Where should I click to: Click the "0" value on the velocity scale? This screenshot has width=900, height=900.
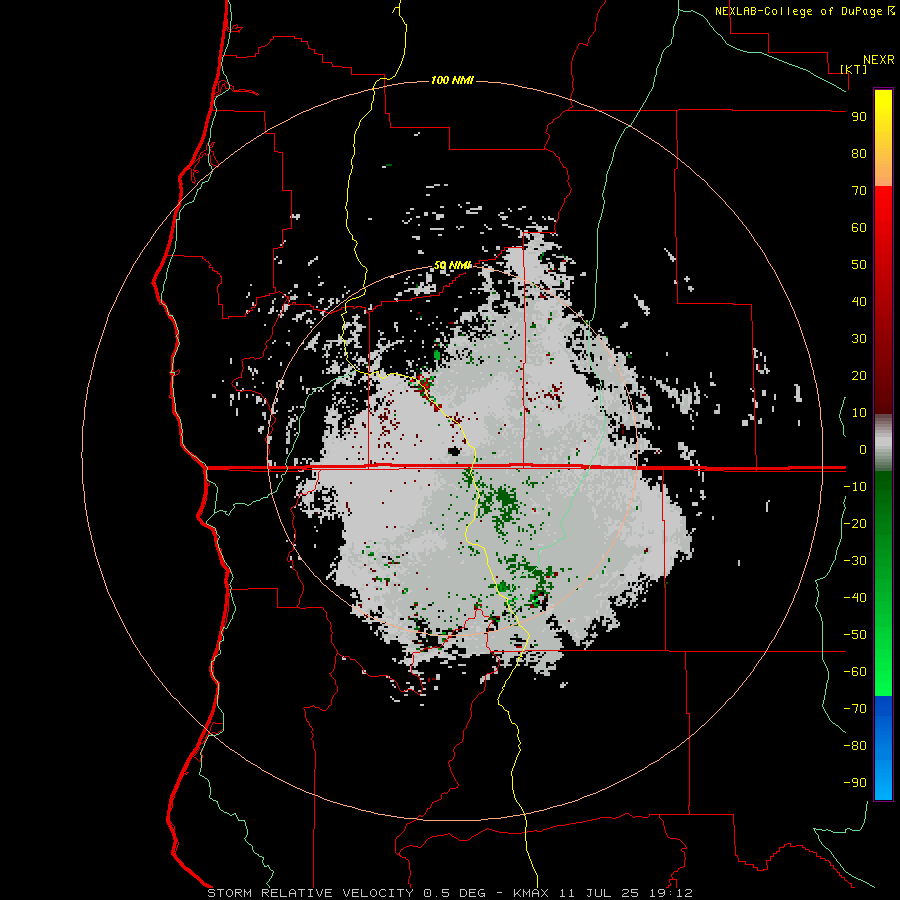(863, 450)
